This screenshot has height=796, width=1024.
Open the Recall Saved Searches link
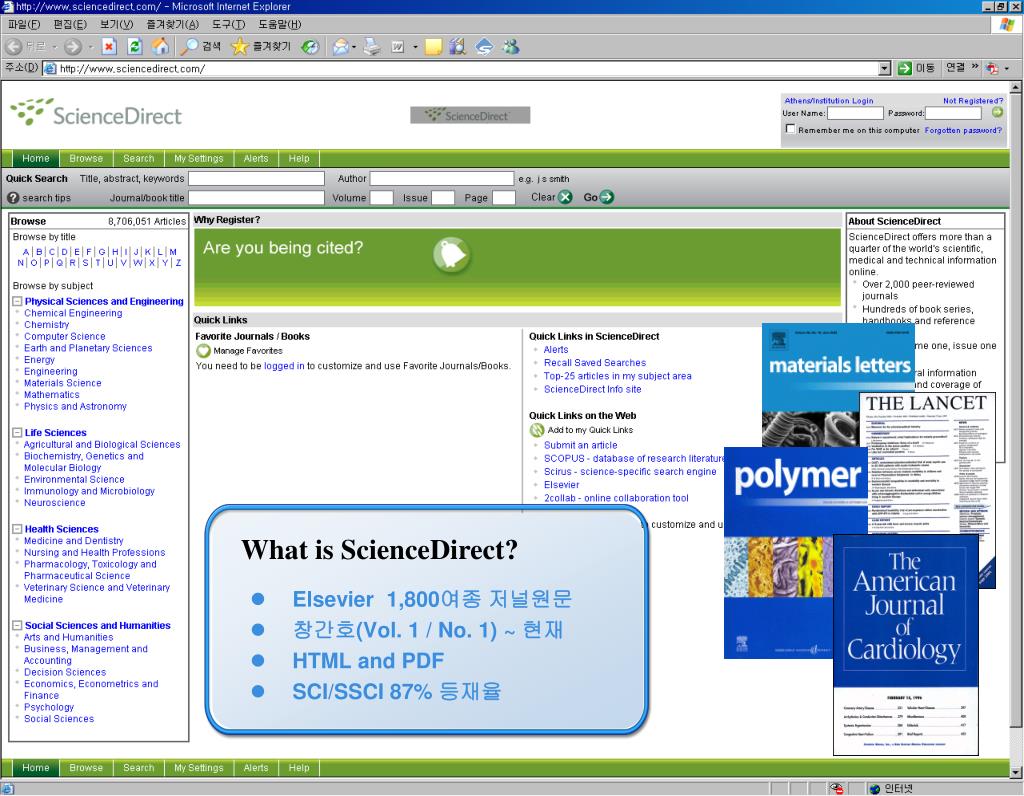point(595,362)
